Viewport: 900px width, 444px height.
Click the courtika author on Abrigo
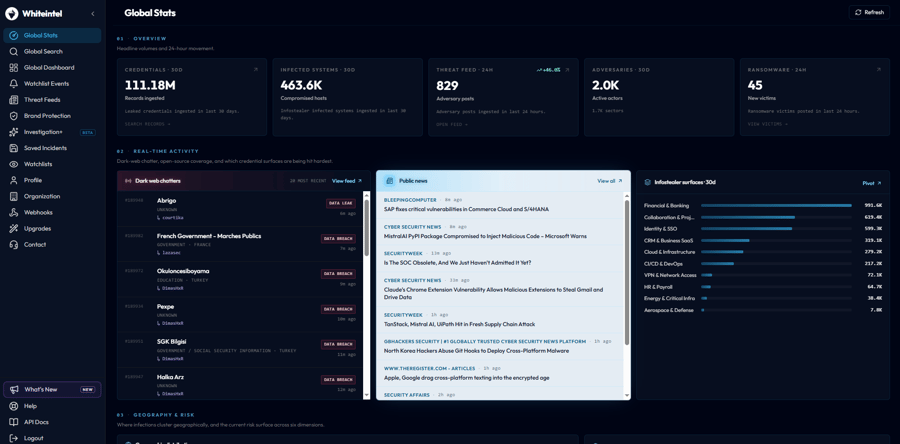(x=172, y=218)
